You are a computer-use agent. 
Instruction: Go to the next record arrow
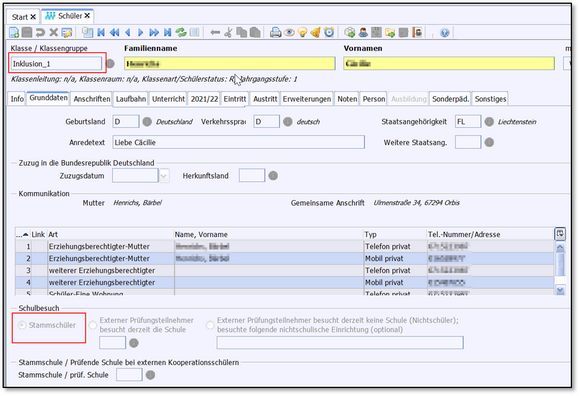pos(141,33)
